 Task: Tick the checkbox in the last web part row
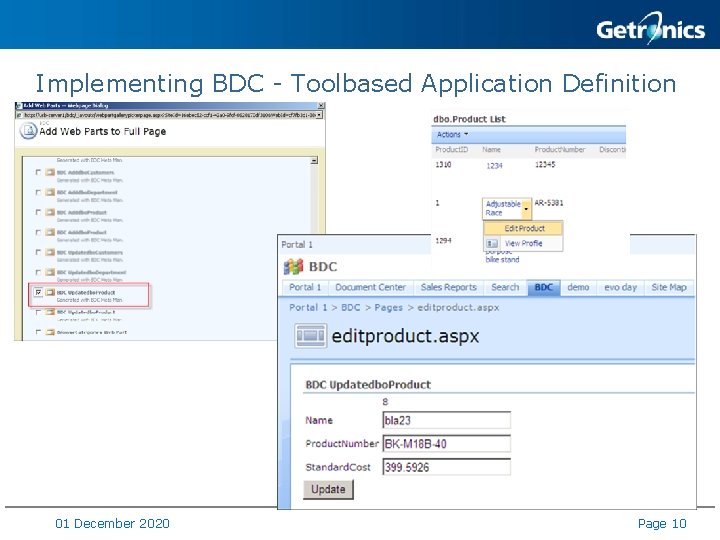38,332
